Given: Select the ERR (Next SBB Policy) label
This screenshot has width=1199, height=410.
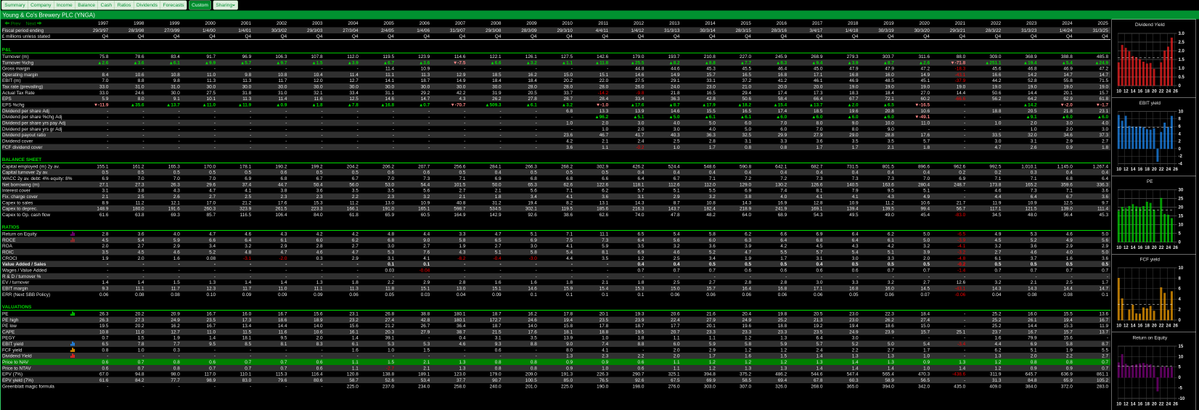Looking at the screenshot, I should (24, 294).
